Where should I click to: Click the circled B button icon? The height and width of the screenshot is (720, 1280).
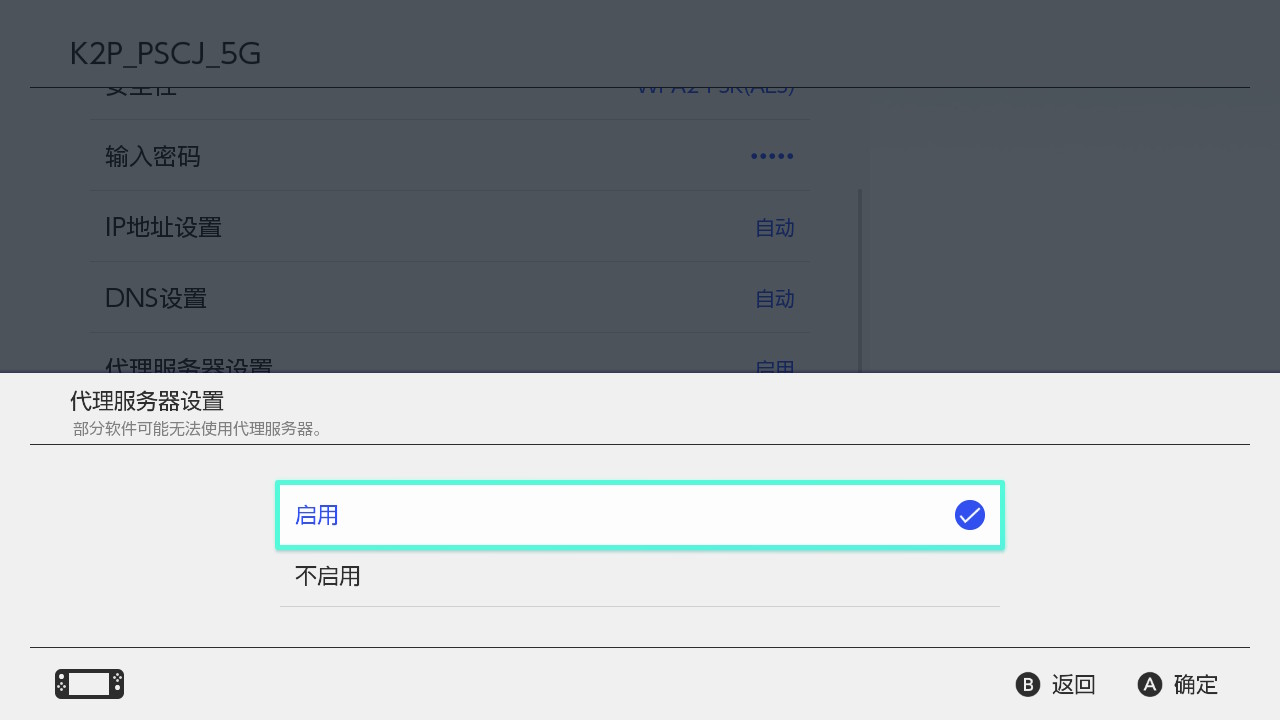(x=1028, y=684)
